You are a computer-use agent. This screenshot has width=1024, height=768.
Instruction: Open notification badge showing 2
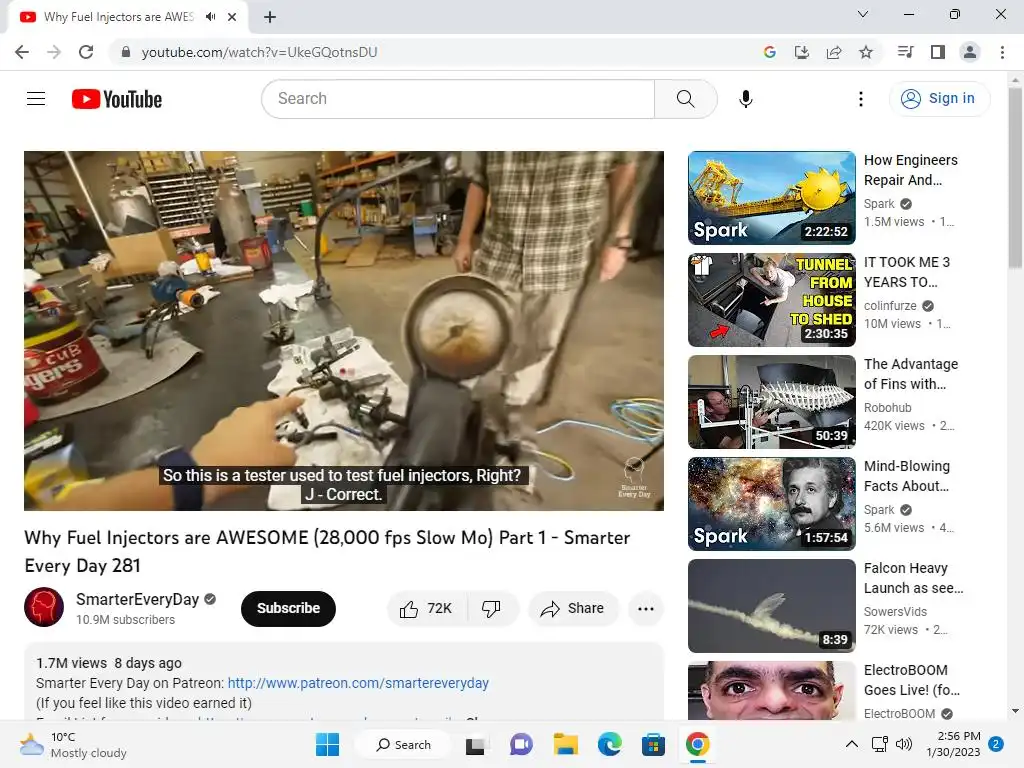tap(996, 744)
